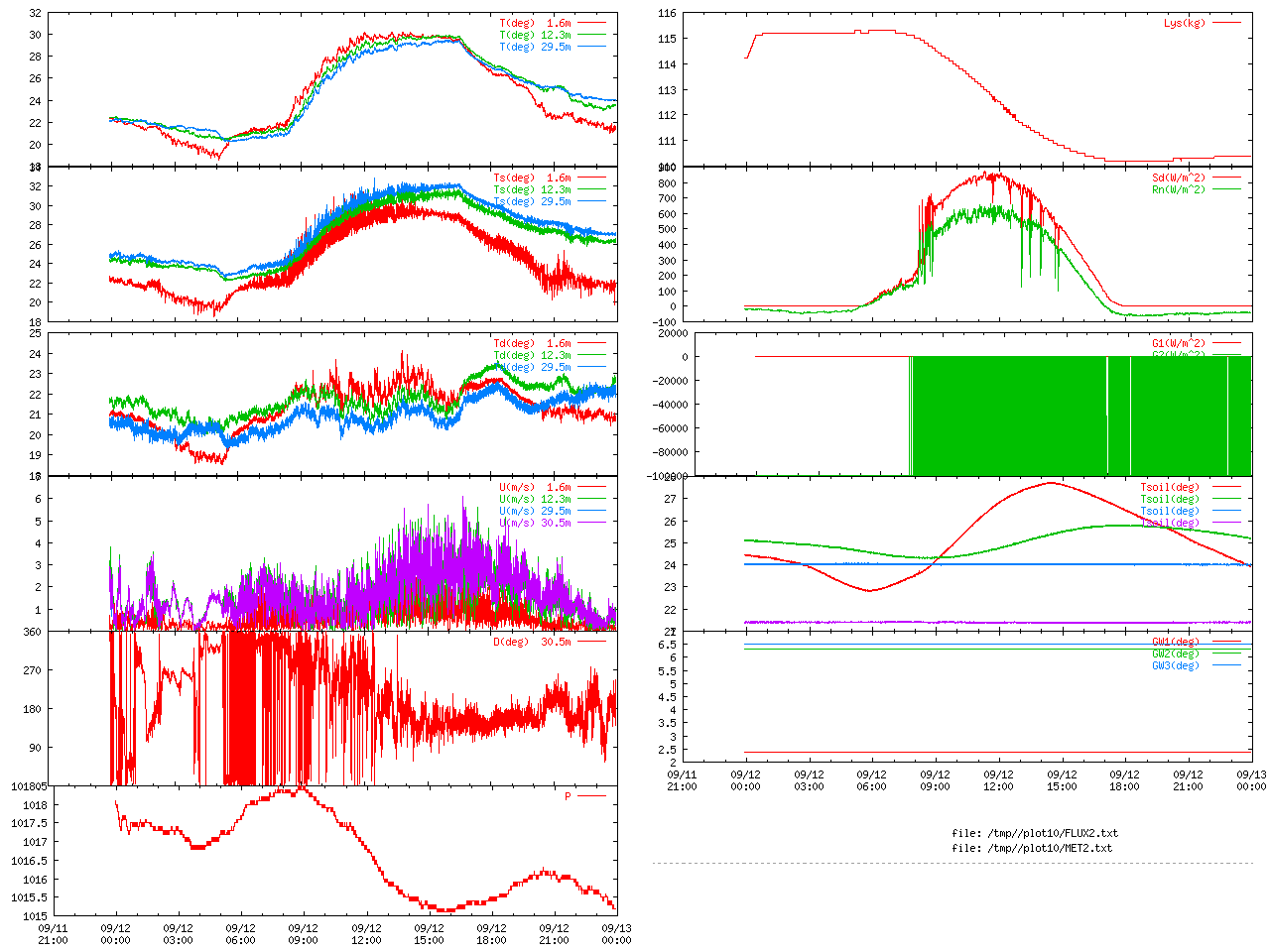Select the T(deg) 29.5m legend label
This screenshot has width=1270, height=952.
click(535, 47)
